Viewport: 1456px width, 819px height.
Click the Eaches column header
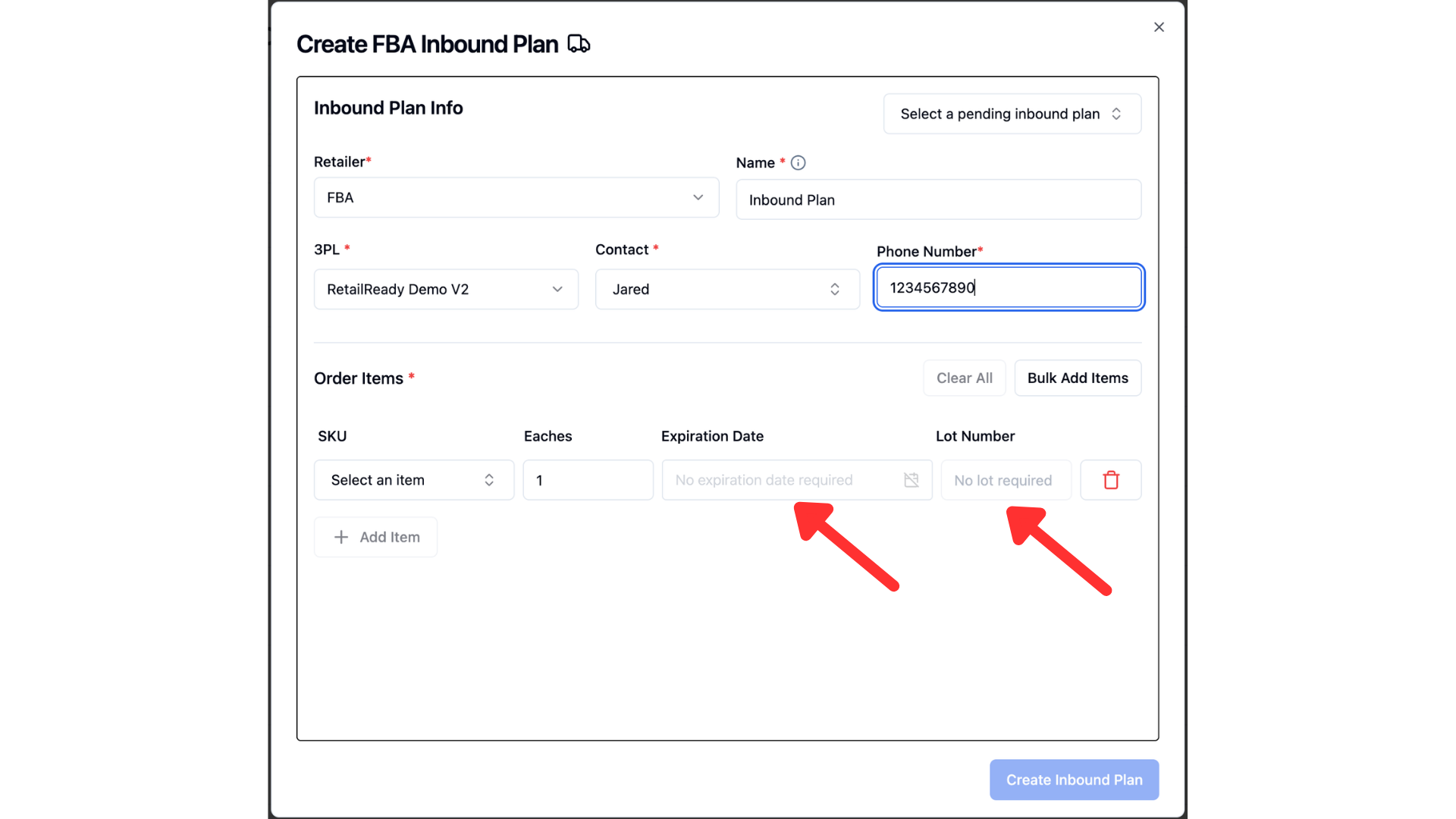(x=548, y=436)
